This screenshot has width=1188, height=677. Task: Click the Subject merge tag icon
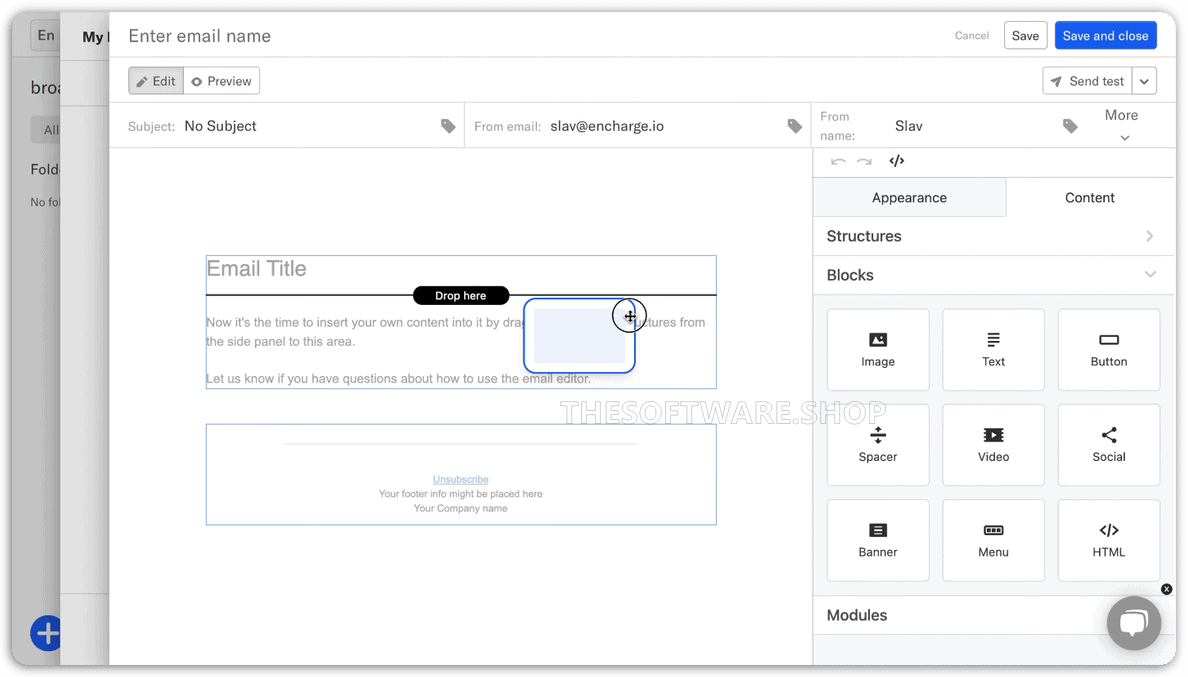[449, 126]
